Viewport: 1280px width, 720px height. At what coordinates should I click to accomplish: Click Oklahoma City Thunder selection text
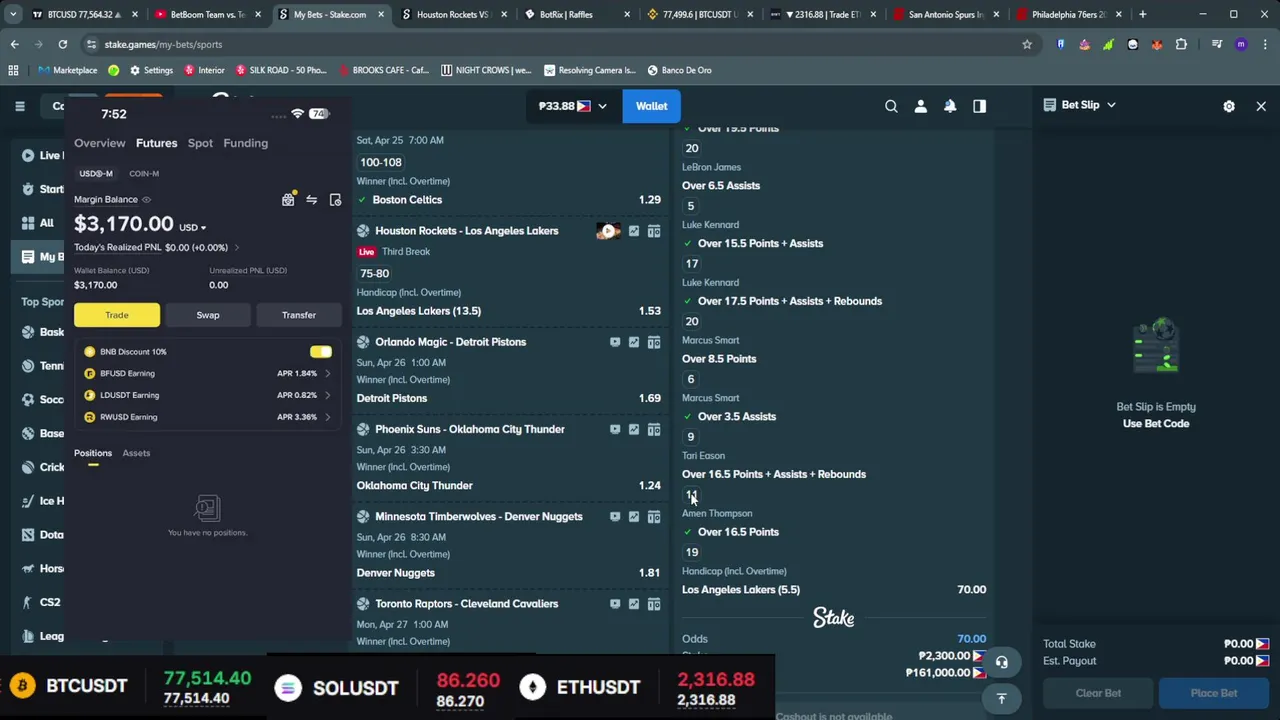coord(415,486)
